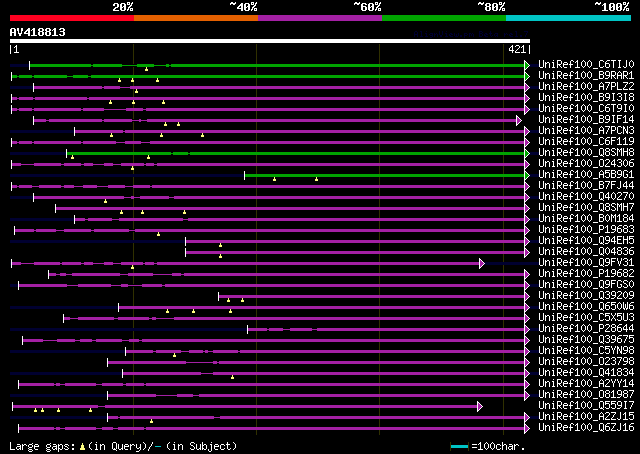Click the AV418813 query name label
This screenshot has width=640, height=454.
pos(38,32)
